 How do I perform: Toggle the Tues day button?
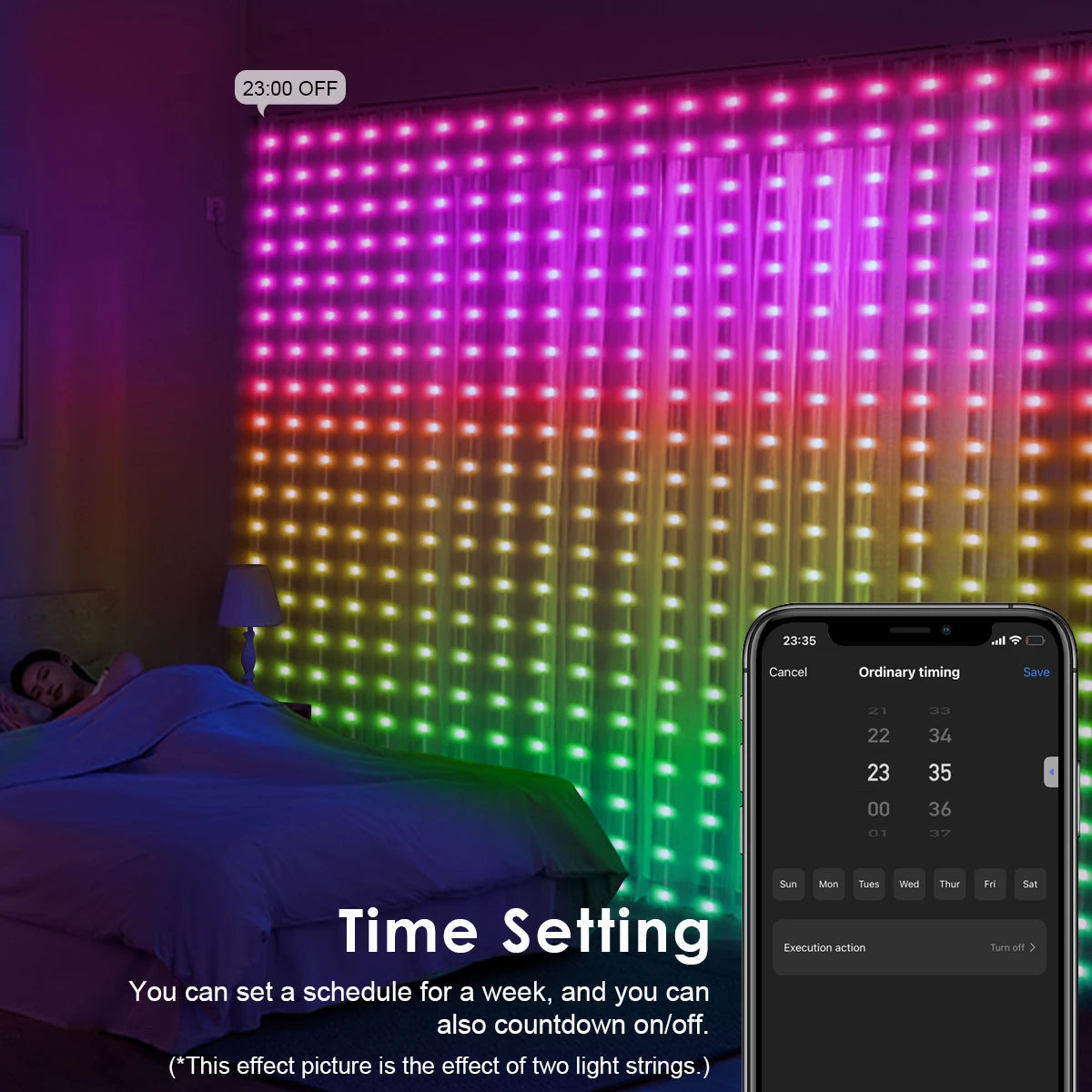[869, 885]
